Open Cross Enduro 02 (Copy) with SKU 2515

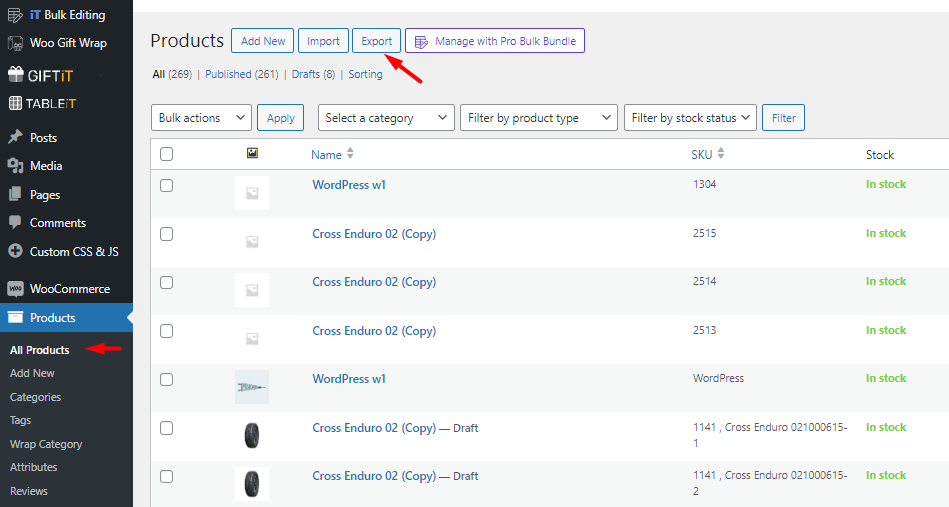pyautogui.click(x=374, y=234)
